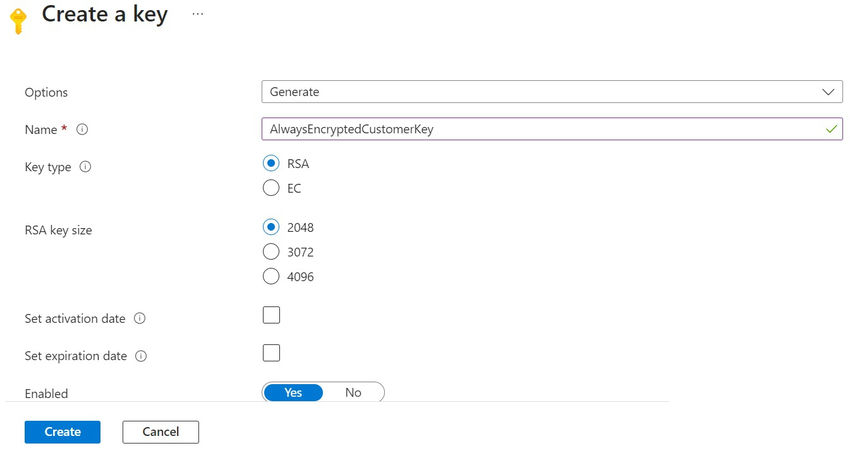Select the EC key type
This screenshot has height=453, width=850.
[271, 188]
